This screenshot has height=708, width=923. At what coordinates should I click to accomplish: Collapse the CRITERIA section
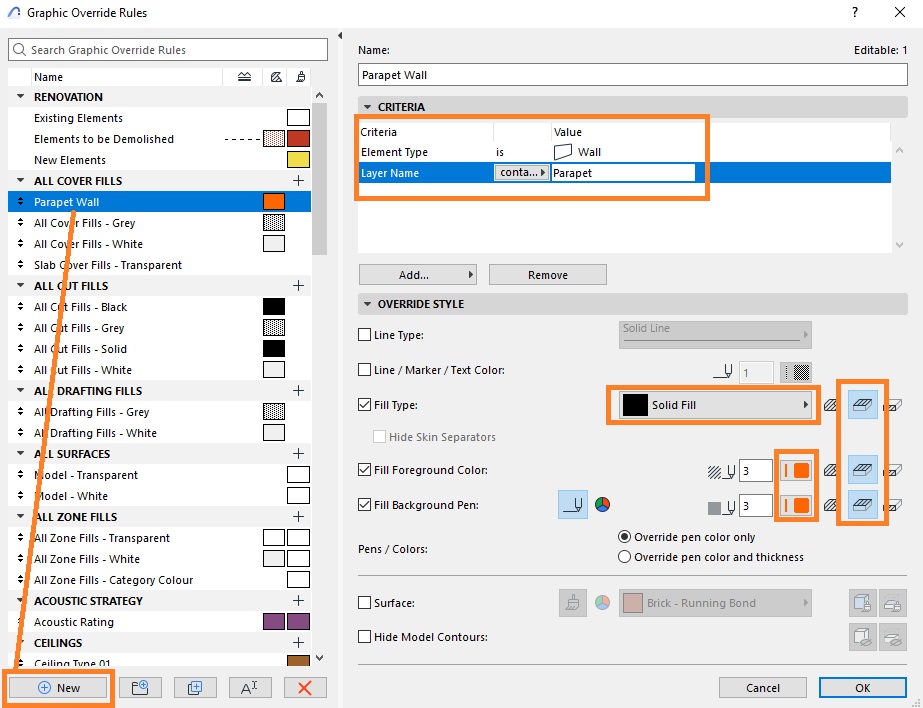tap(367, 107)
